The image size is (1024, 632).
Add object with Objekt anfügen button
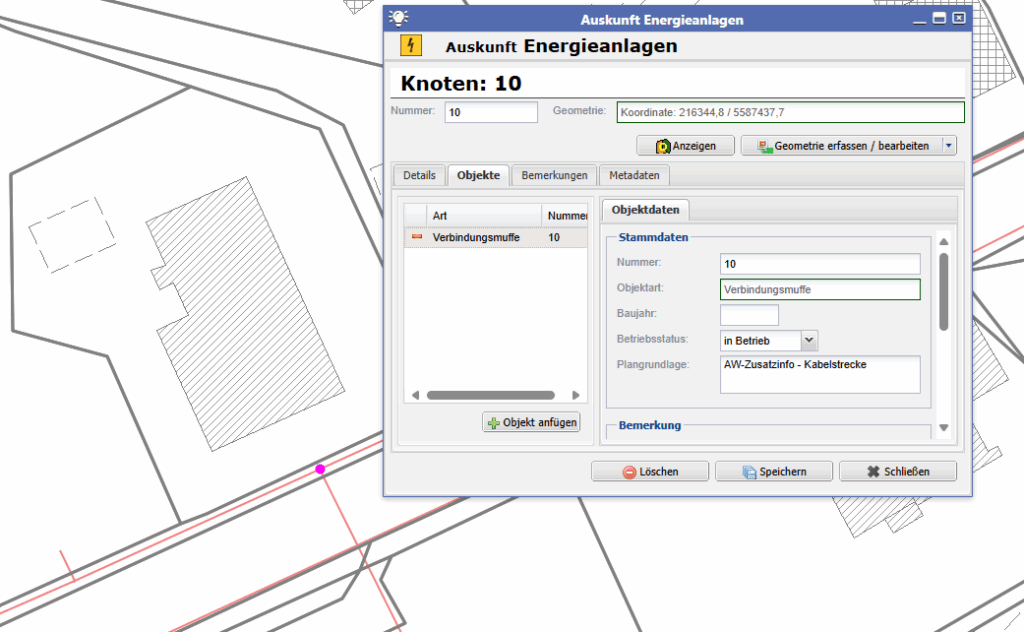coord(532,422)
